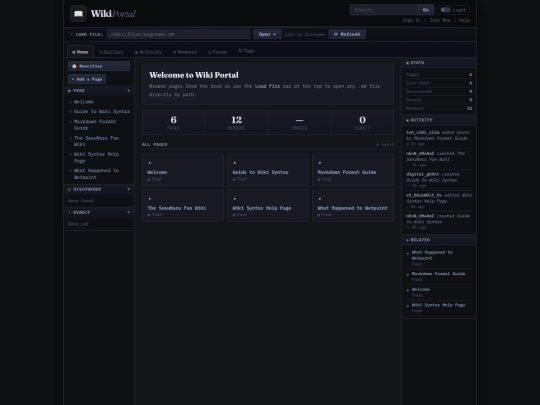Open Welcome under Related

[x=420, y=290]
